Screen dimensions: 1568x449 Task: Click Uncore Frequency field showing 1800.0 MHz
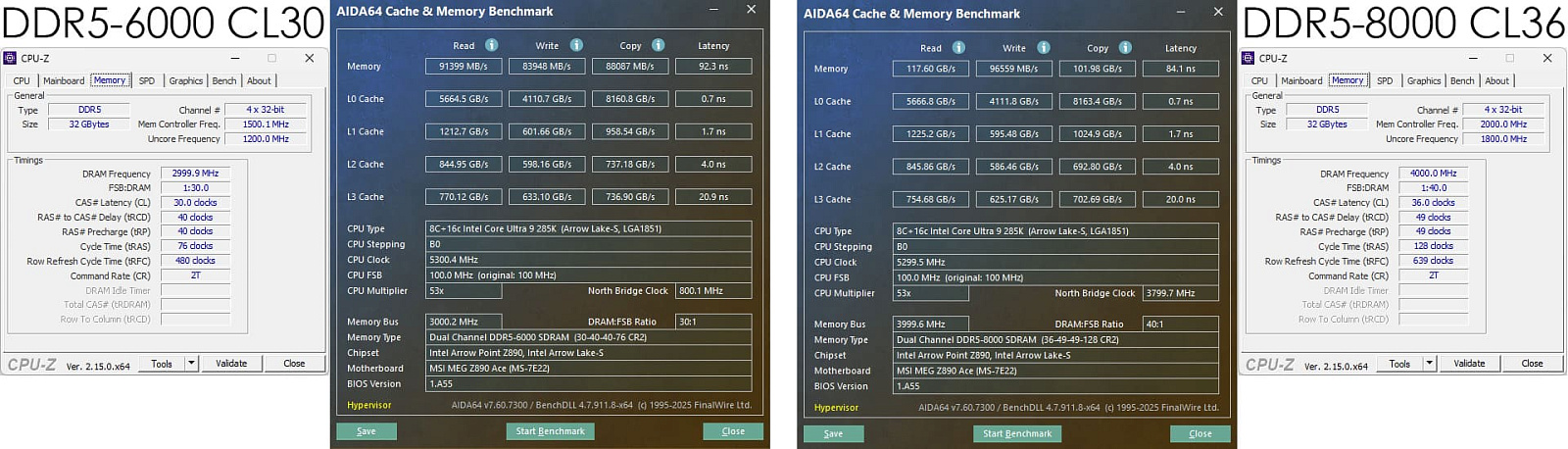pos(1503,139)
